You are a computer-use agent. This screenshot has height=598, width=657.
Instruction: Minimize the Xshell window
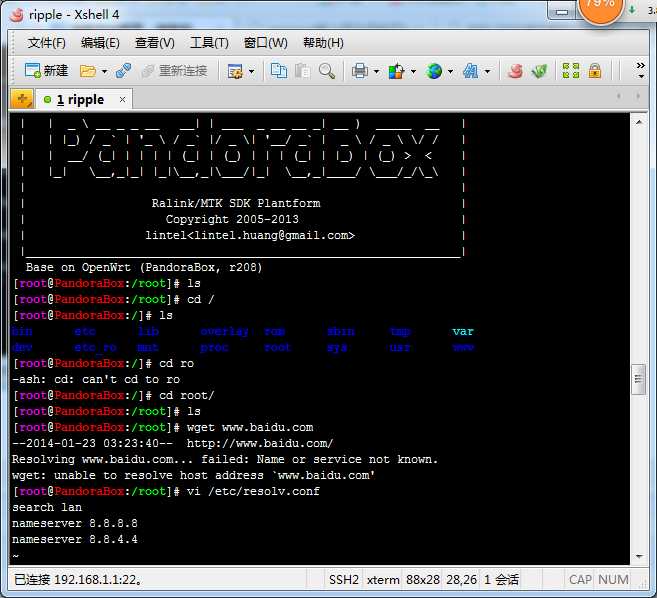tap(562, 13)
